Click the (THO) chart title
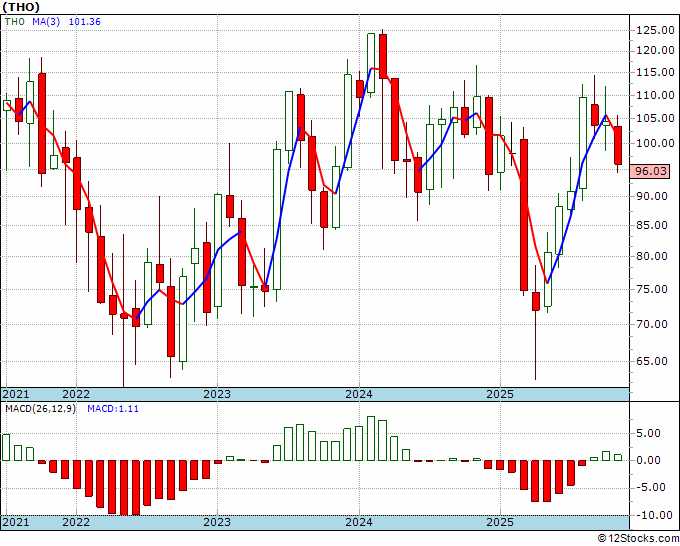The width and height of the screenshot is (680, 546). tap(21, 7)
